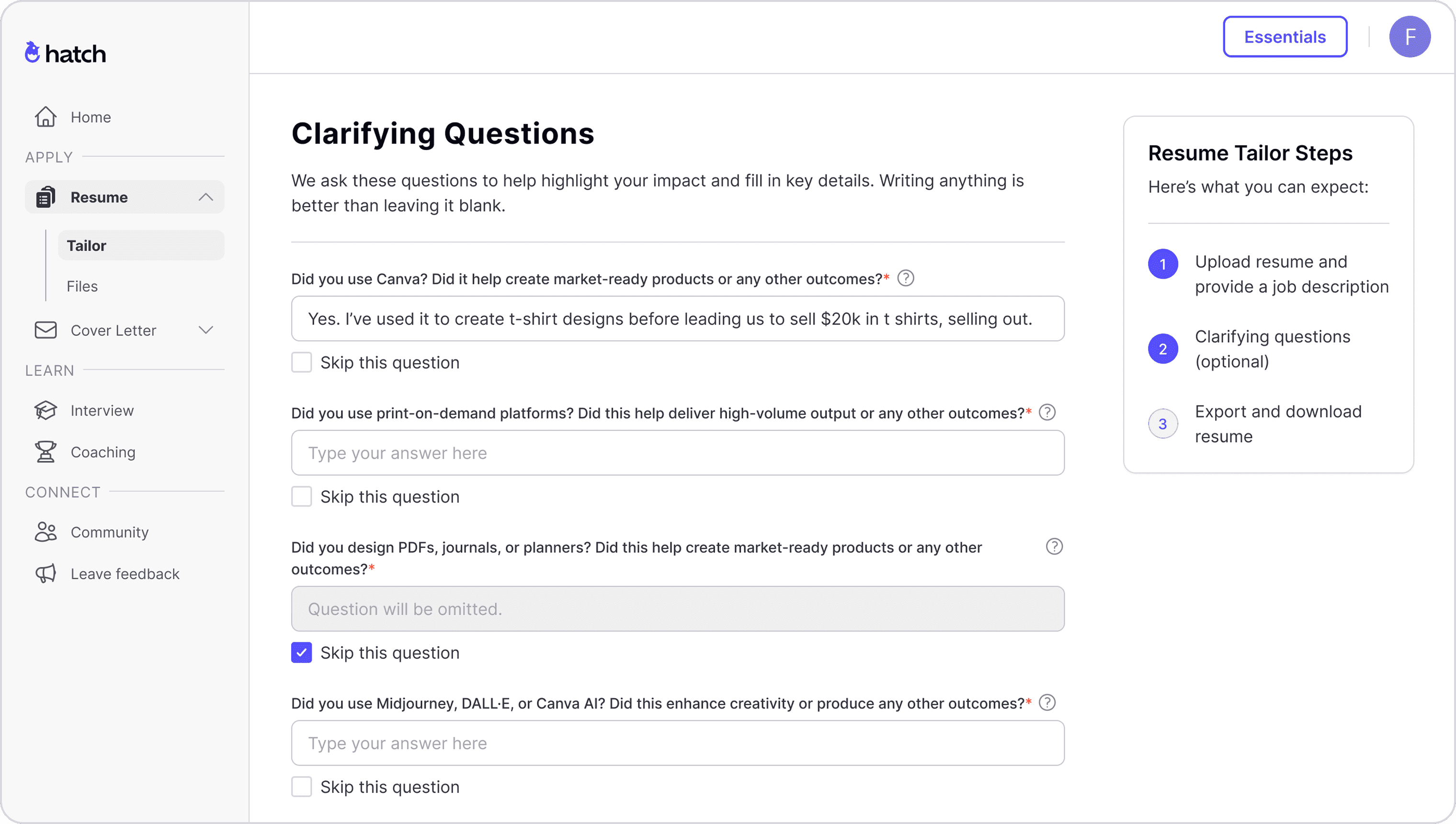The width and height of the screenshot is (1456, 824).
Task: Click the Essentials plan button
Action: point(1285,37)
